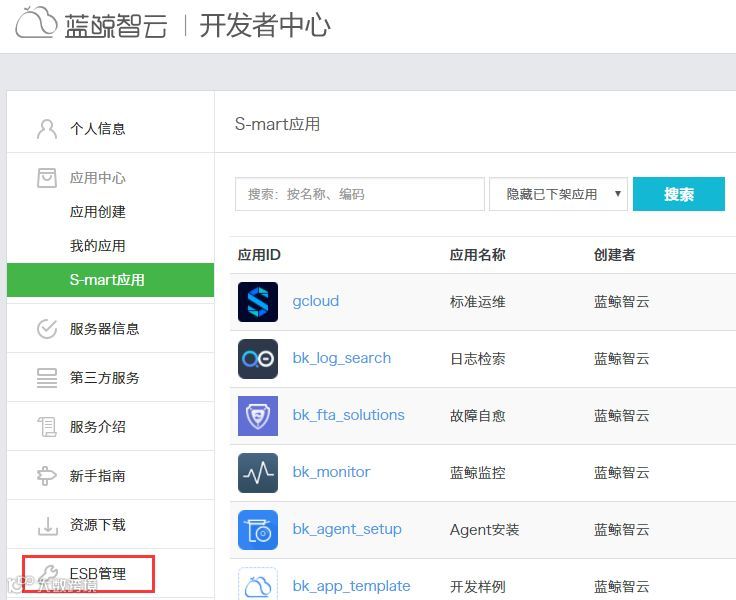Viewport: 736px width, 600px height.
Task: Open the 个人信息 person icon
Action: [x=46, y=129]
